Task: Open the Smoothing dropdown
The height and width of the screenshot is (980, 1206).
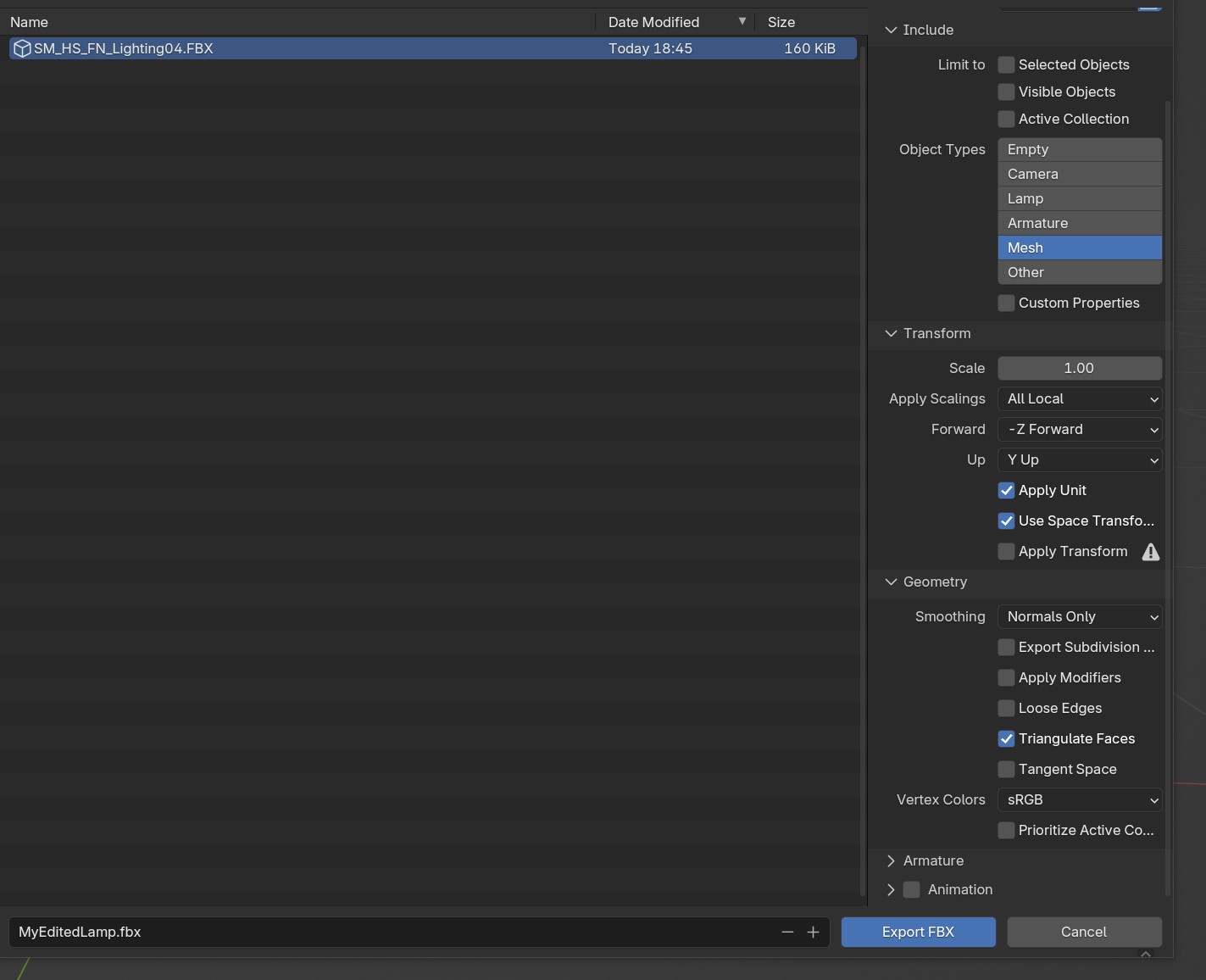Action: (x=1080, y=616)
